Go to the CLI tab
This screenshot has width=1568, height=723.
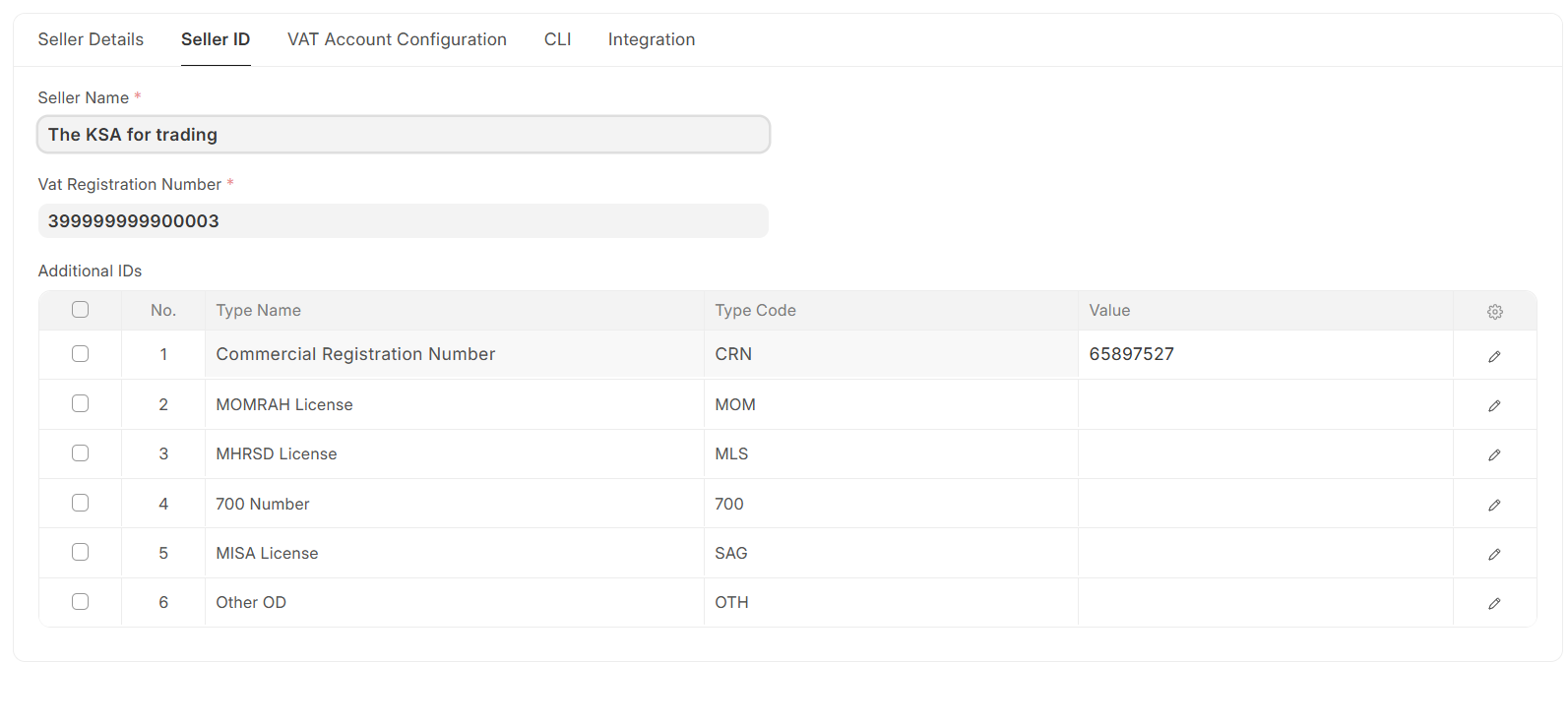click(557, 39)
